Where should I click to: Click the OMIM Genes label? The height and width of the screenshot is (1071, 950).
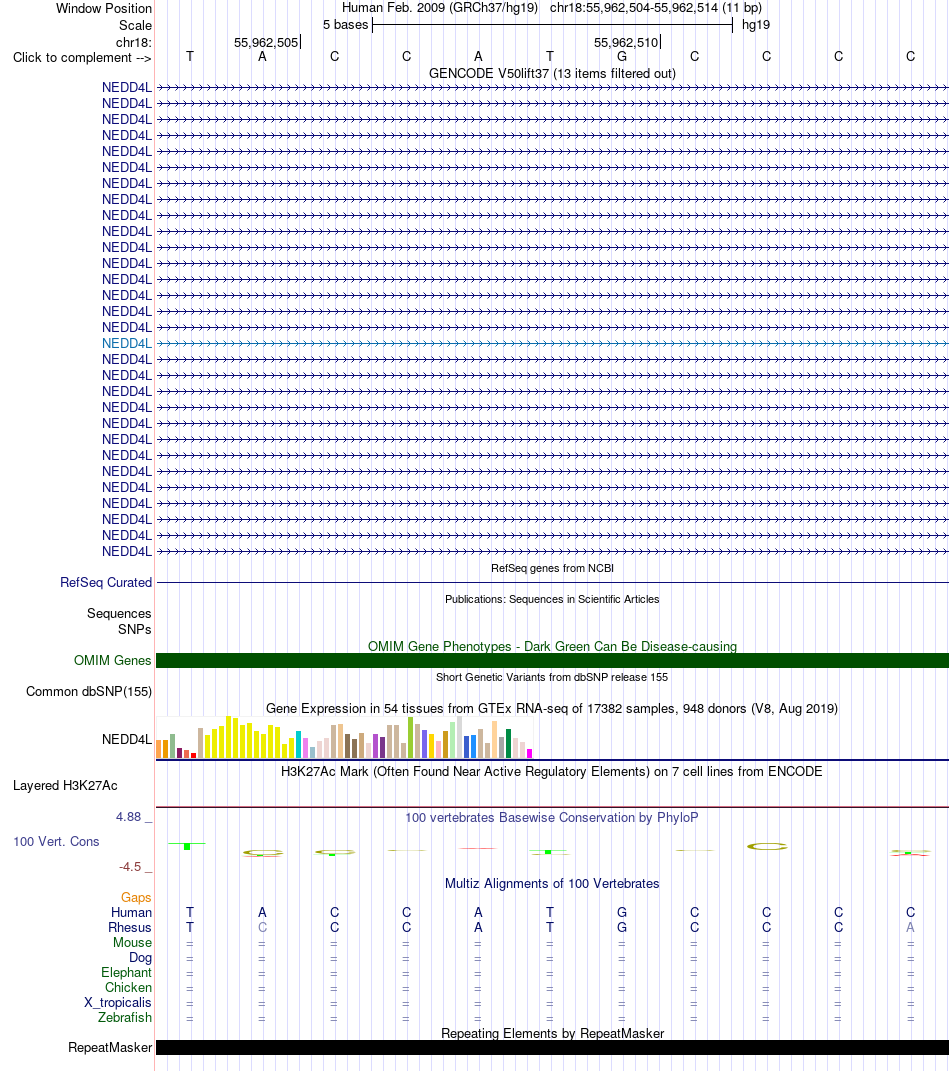(x=113, y=660)
